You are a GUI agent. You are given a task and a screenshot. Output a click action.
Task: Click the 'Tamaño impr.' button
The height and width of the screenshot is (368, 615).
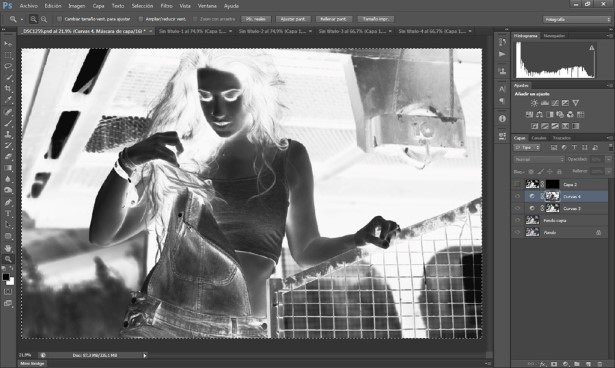(375, 19)
